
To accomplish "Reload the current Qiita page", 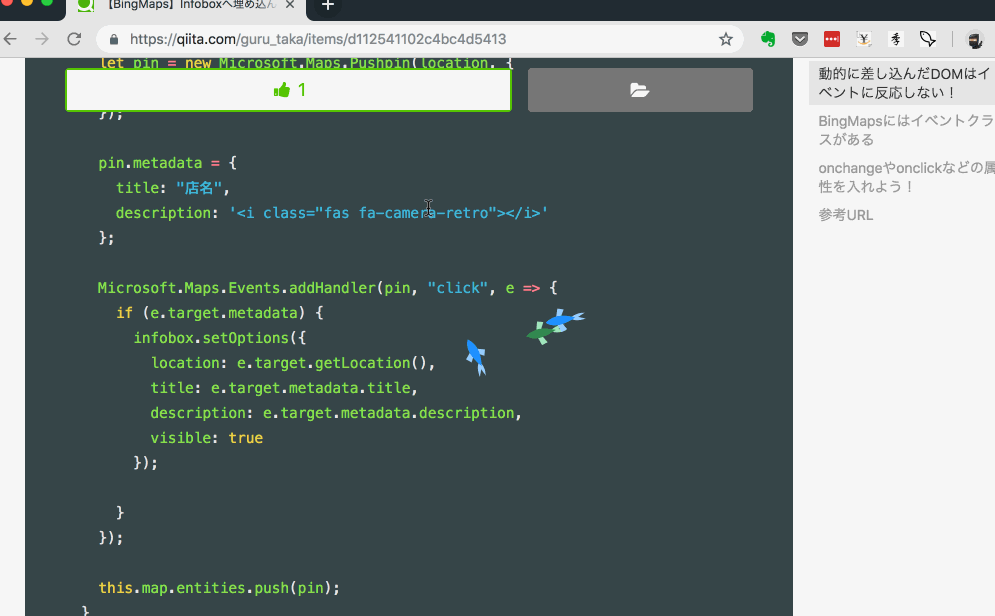I will click(x=74, y=38).
